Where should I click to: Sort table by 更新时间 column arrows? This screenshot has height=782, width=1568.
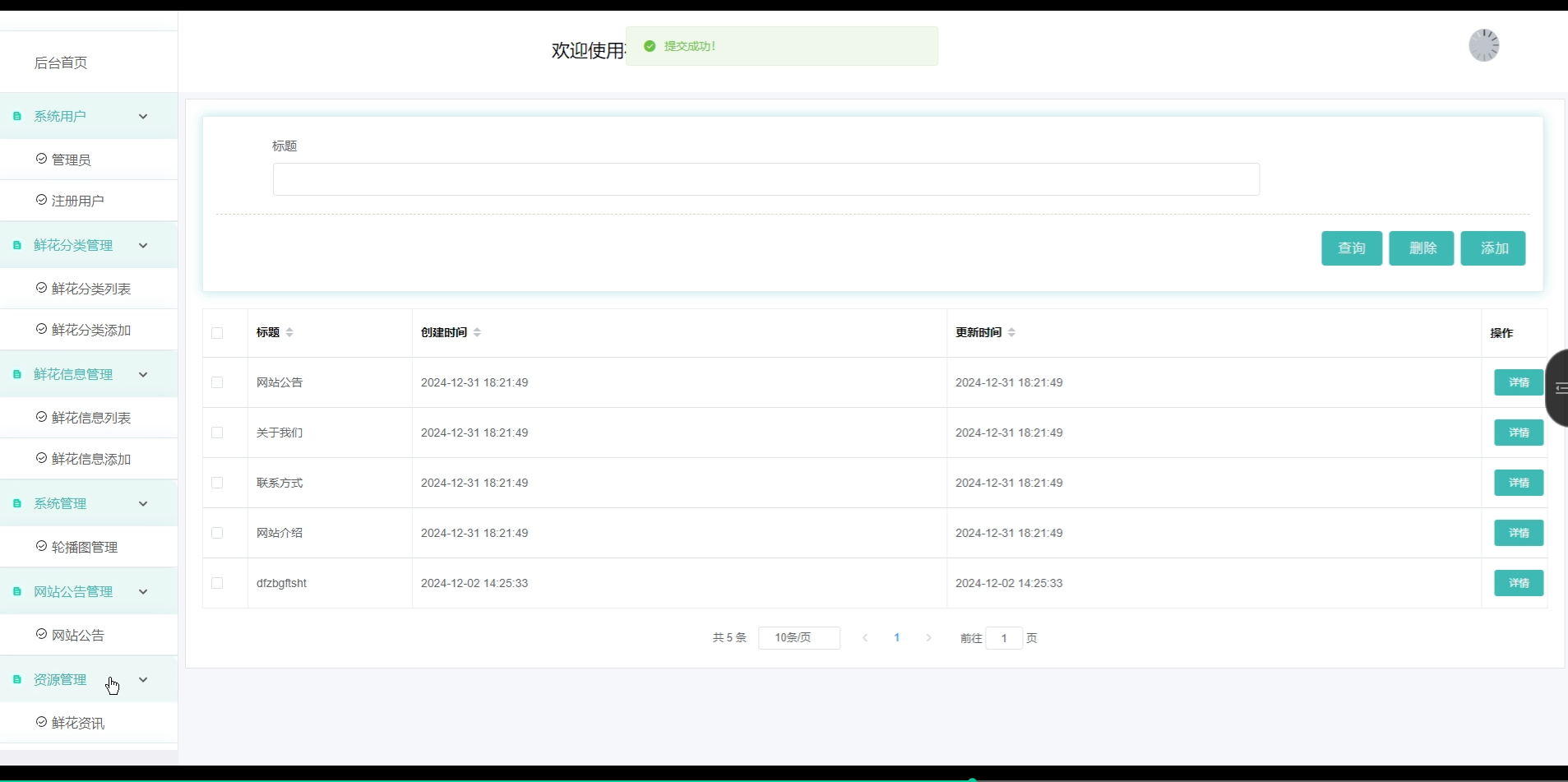[1011, 332]
